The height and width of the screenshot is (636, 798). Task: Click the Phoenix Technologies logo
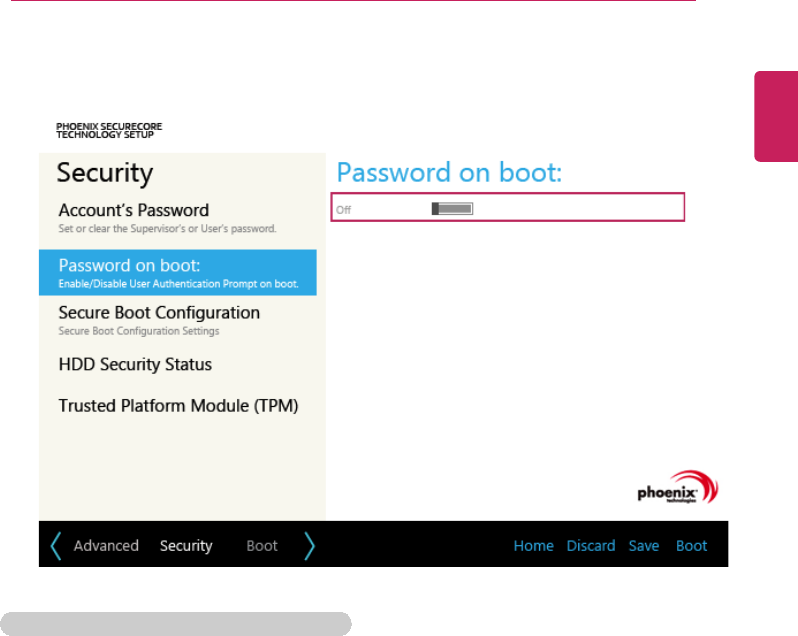(678, 487)
